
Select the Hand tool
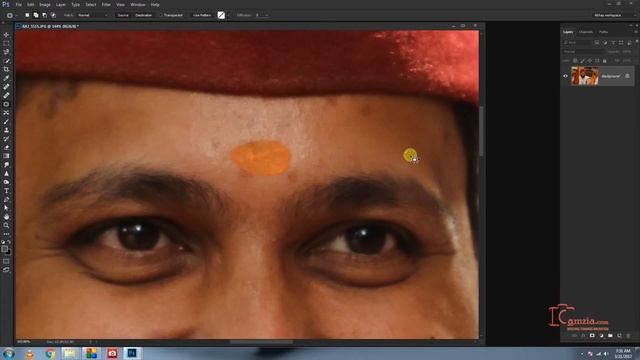6,217
